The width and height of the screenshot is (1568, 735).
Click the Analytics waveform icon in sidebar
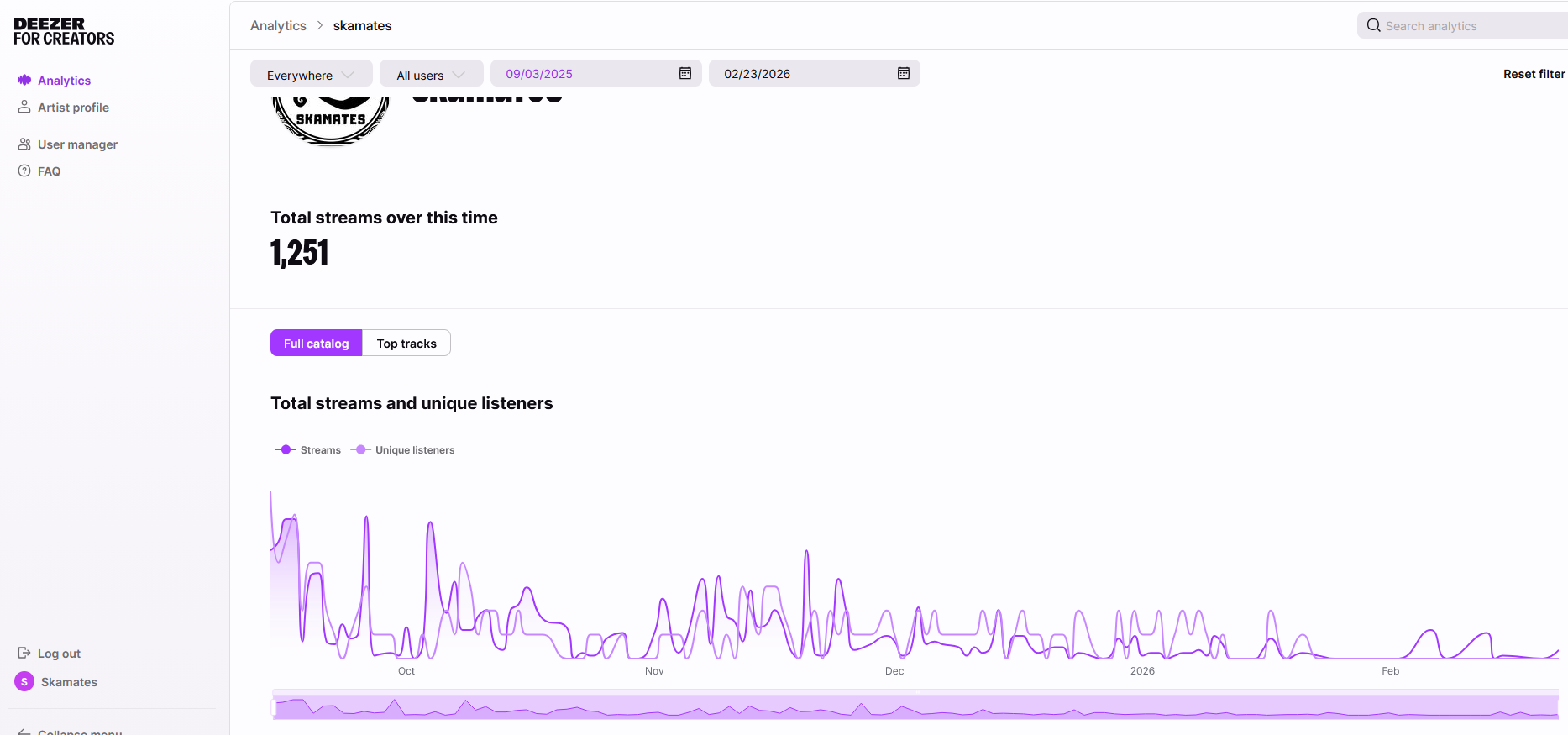tap(24, 80)
